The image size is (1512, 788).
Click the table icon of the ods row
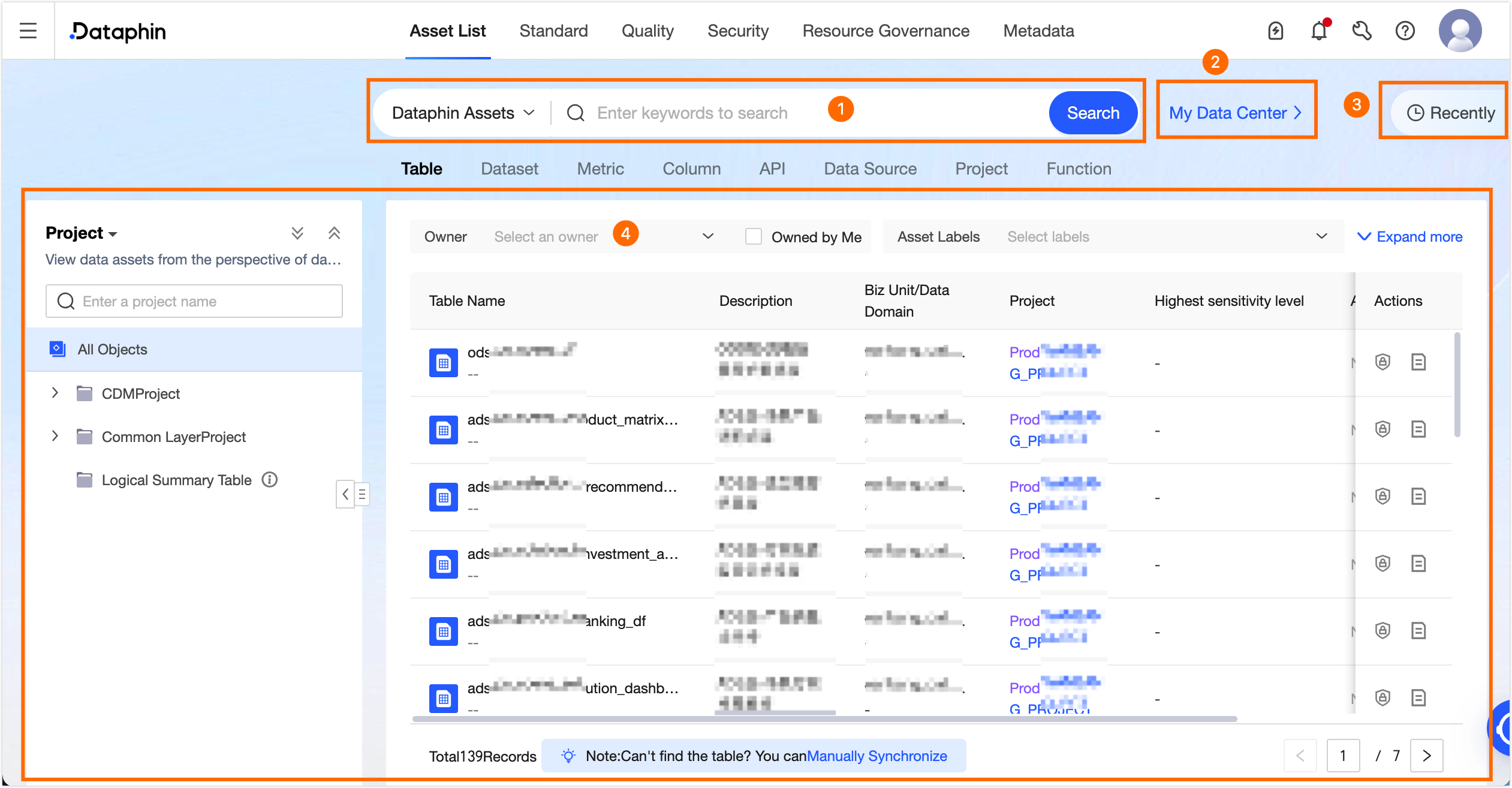click(444, 363)
